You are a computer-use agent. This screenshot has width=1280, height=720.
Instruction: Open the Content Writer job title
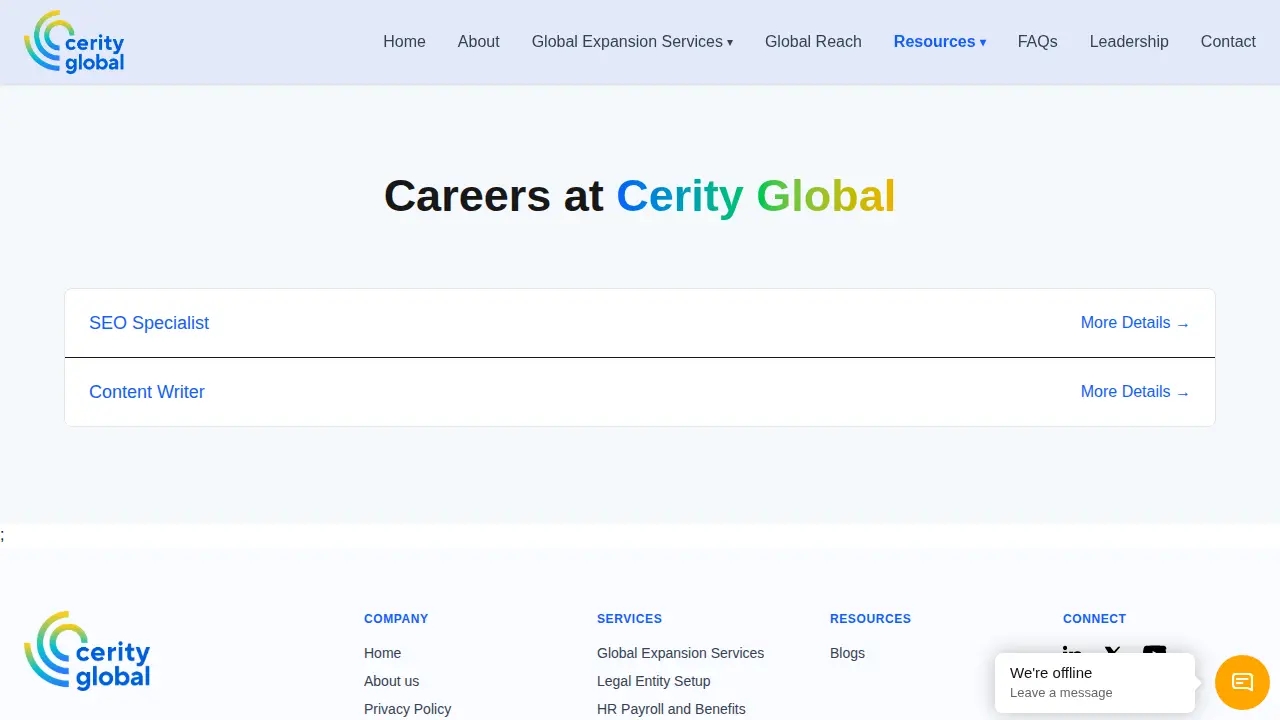point(147,392)
